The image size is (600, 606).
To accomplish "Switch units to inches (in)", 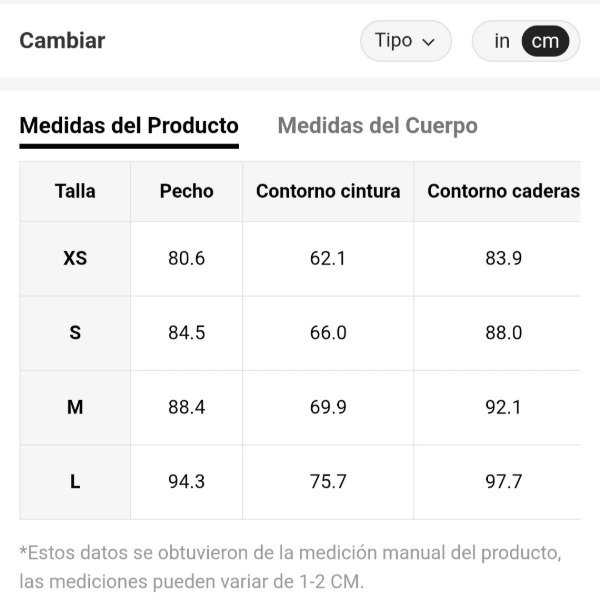I will 502,41.
